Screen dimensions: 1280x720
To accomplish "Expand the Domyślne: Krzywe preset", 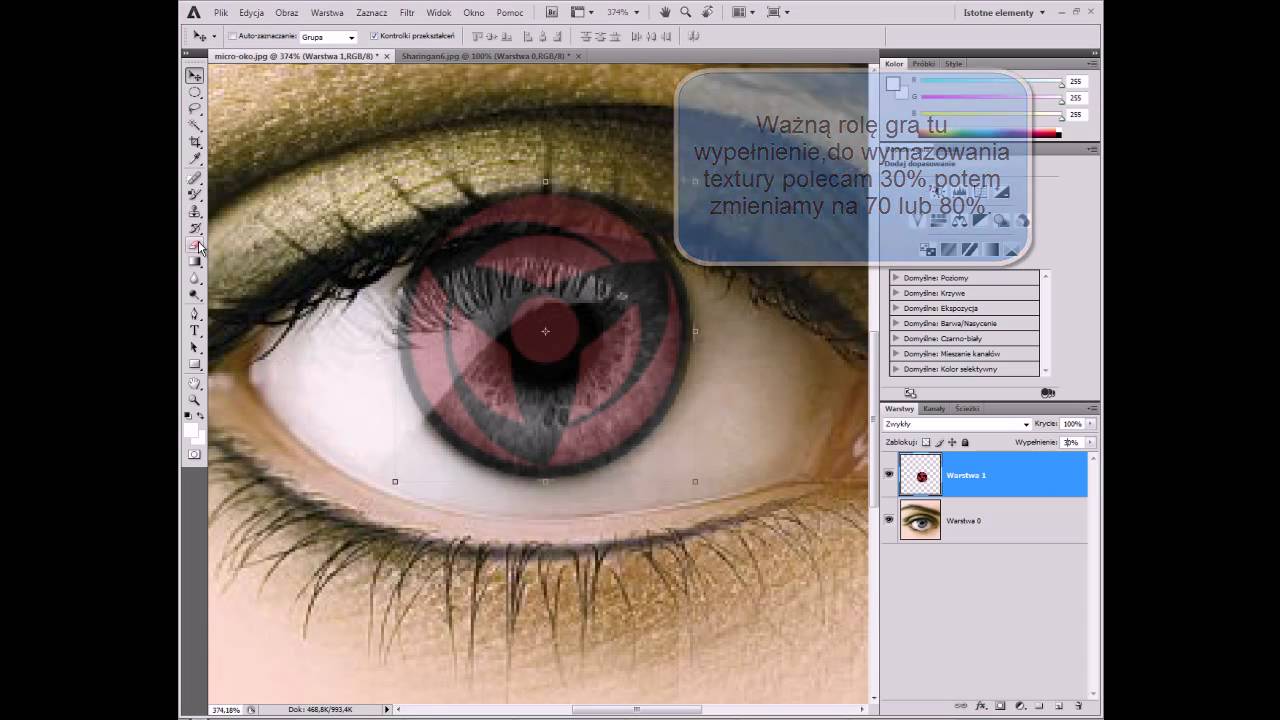I will (x=896, y=293).
